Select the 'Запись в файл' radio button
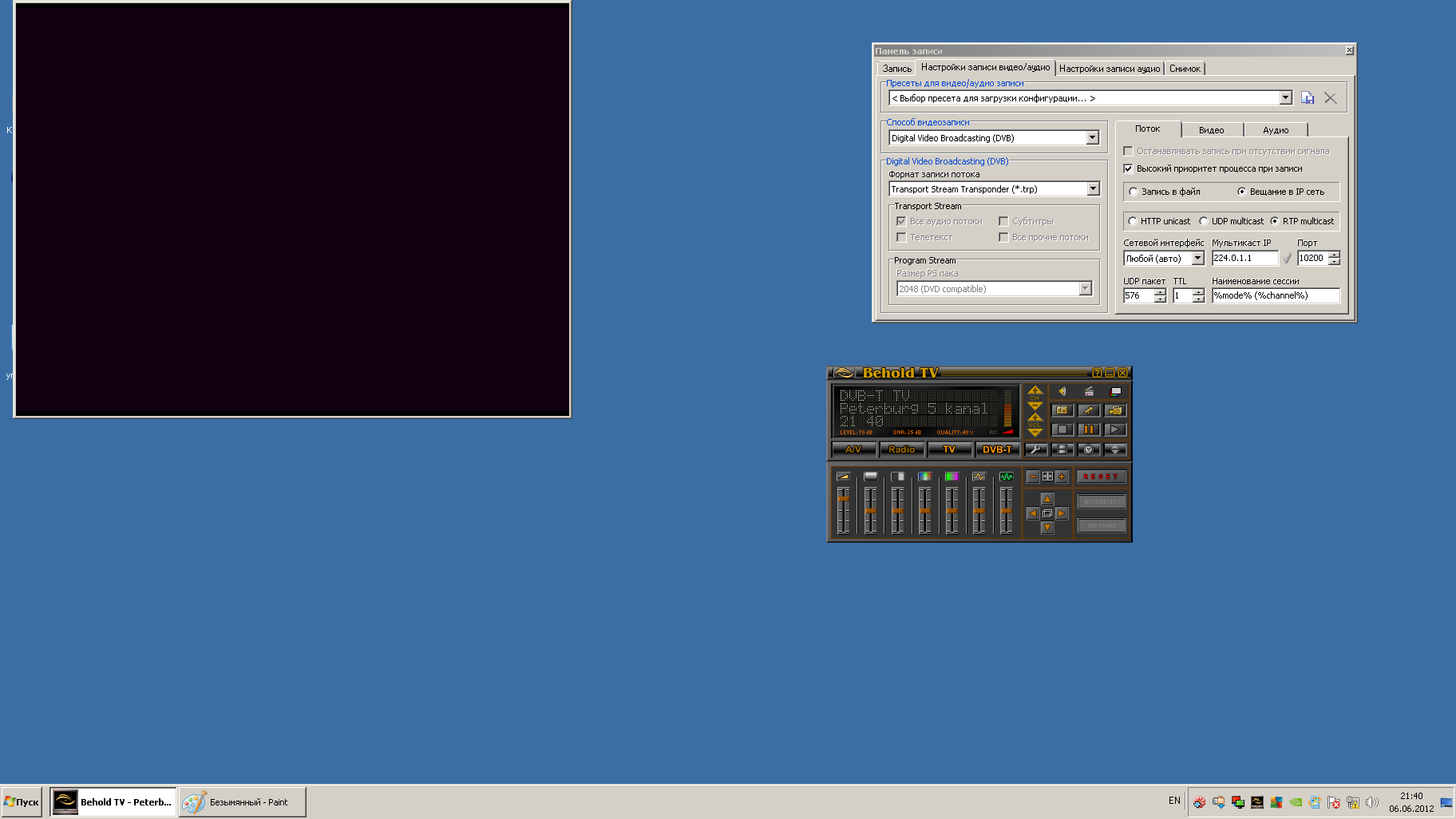The image size is (1456, 819). click(x=1133, y=192)
